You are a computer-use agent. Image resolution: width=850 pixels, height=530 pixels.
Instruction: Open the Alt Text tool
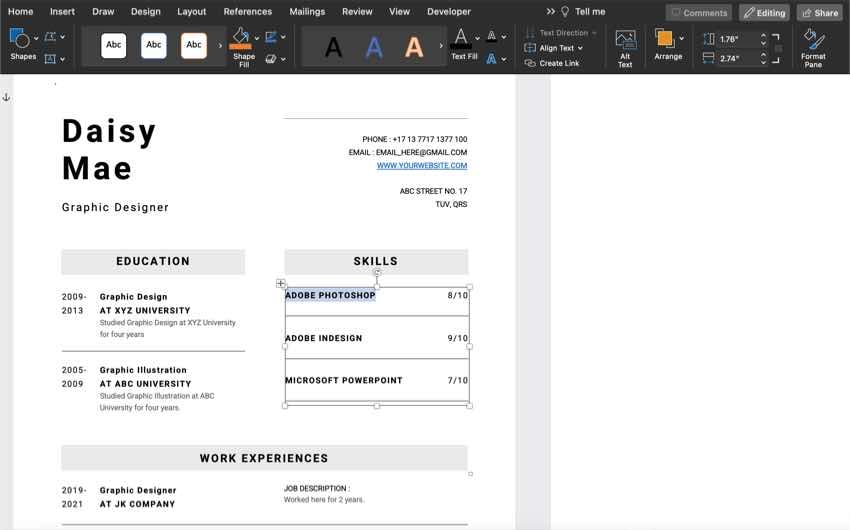pos(626,49)
